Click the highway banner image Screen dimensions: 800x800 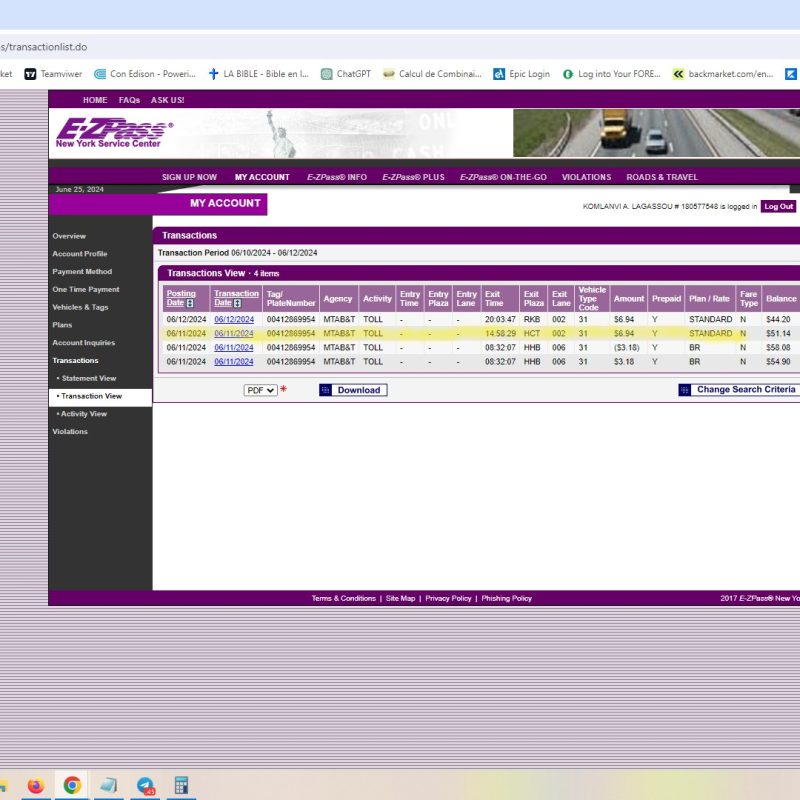656,133
